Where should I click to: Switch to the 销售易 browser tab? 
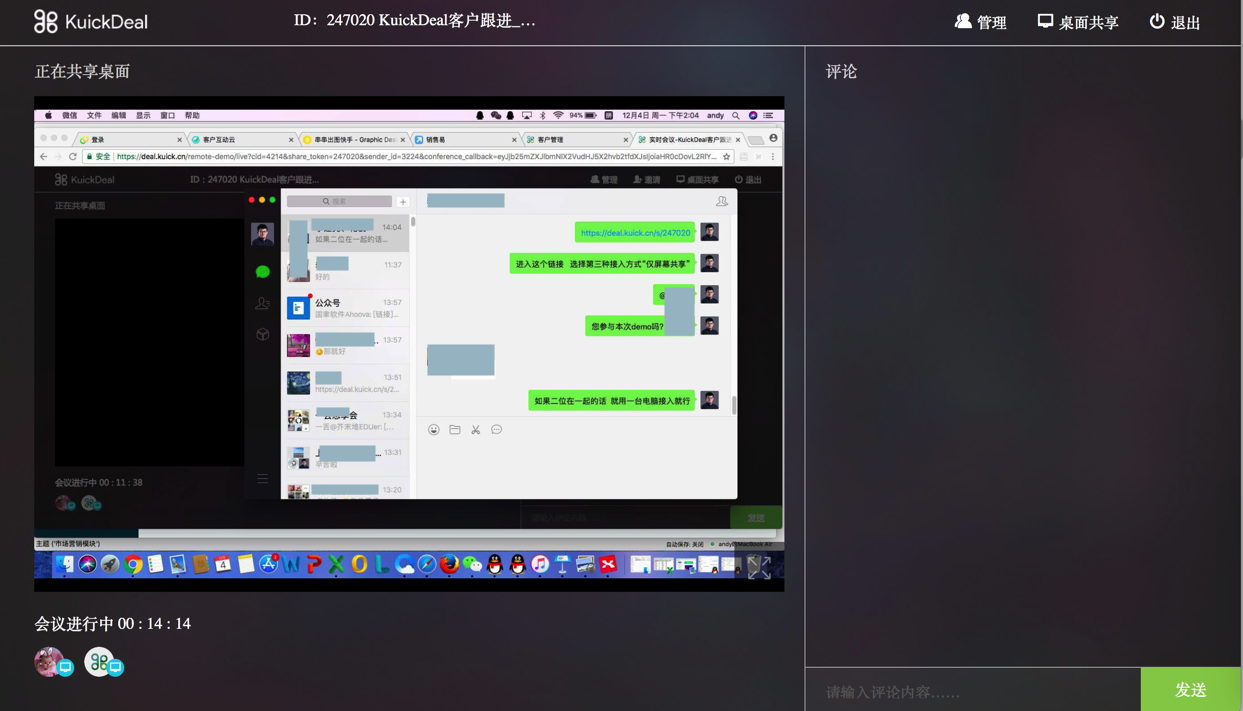click(465, 139)
